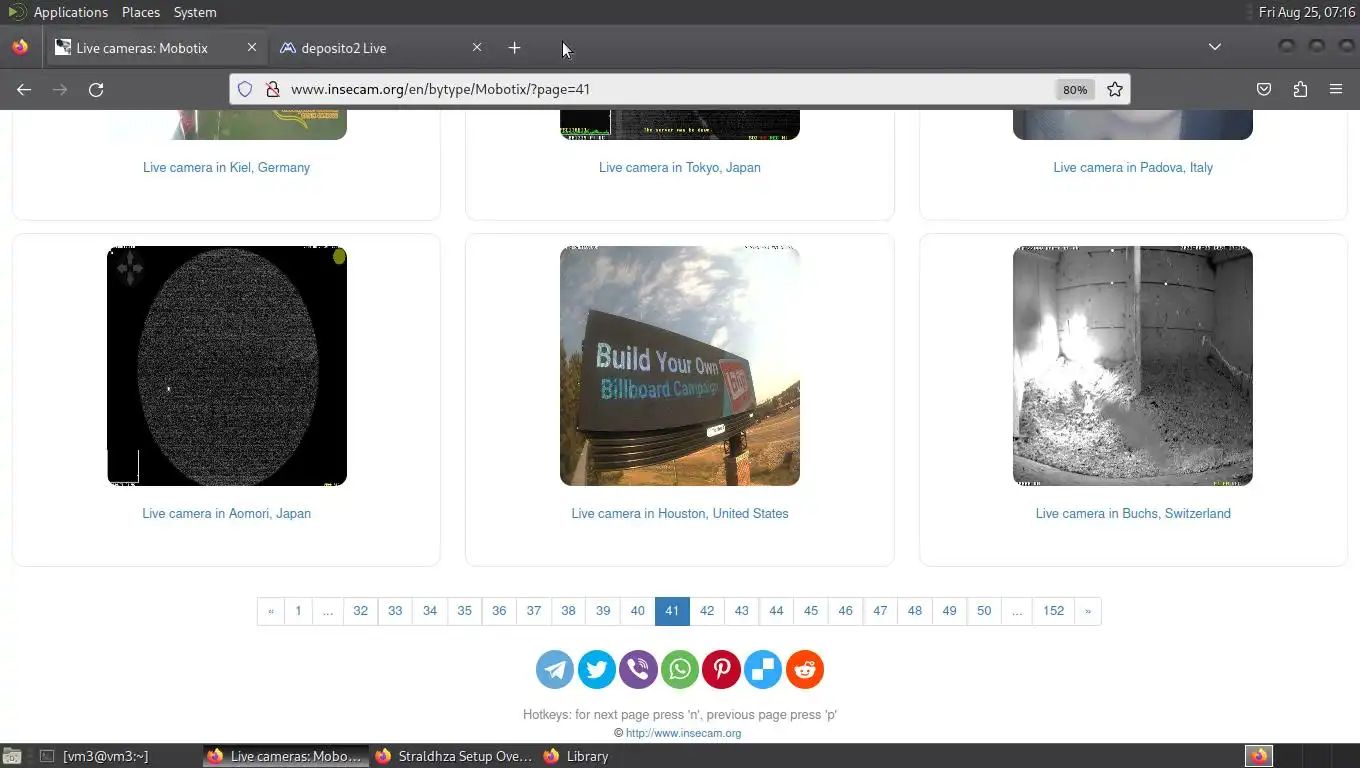Share page via Pinterest icon

[x=721, y=669]
